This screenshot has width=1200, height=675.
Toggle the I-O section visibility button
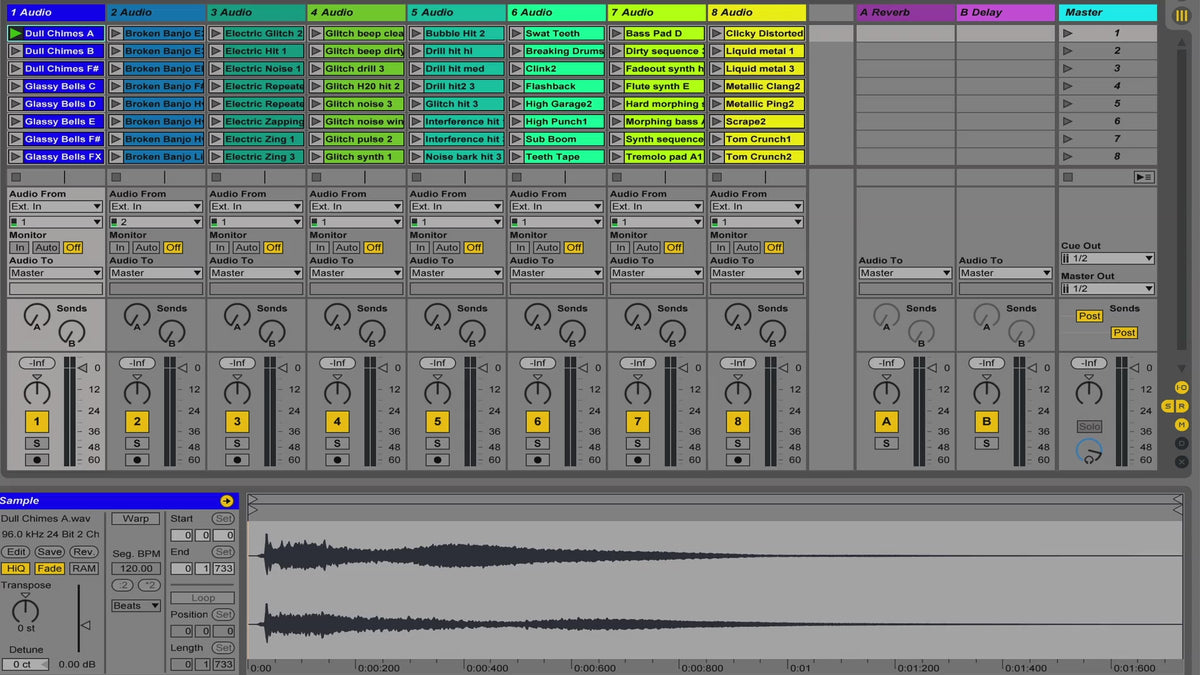click(1181, 387)
